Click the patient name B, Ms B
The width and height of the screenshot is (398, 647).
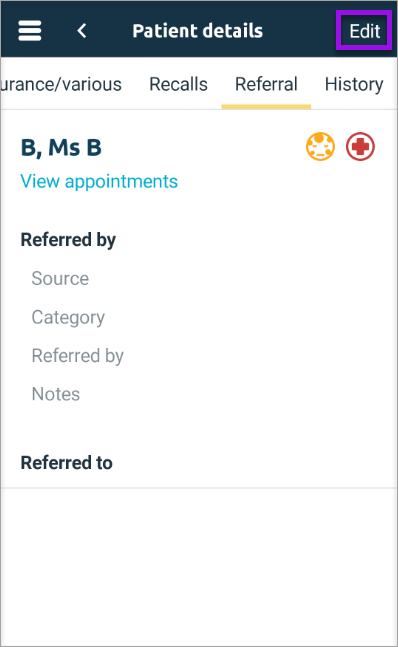tap(61, 148)
